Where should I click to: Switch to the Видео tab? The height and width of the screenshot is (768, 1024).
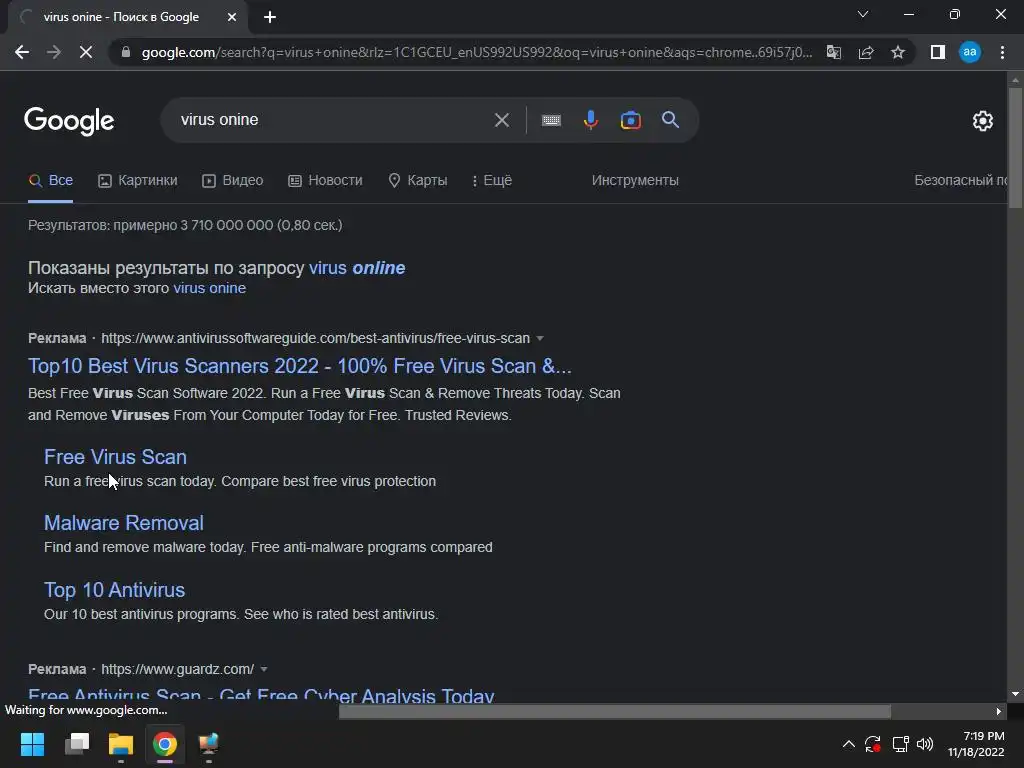232,180
